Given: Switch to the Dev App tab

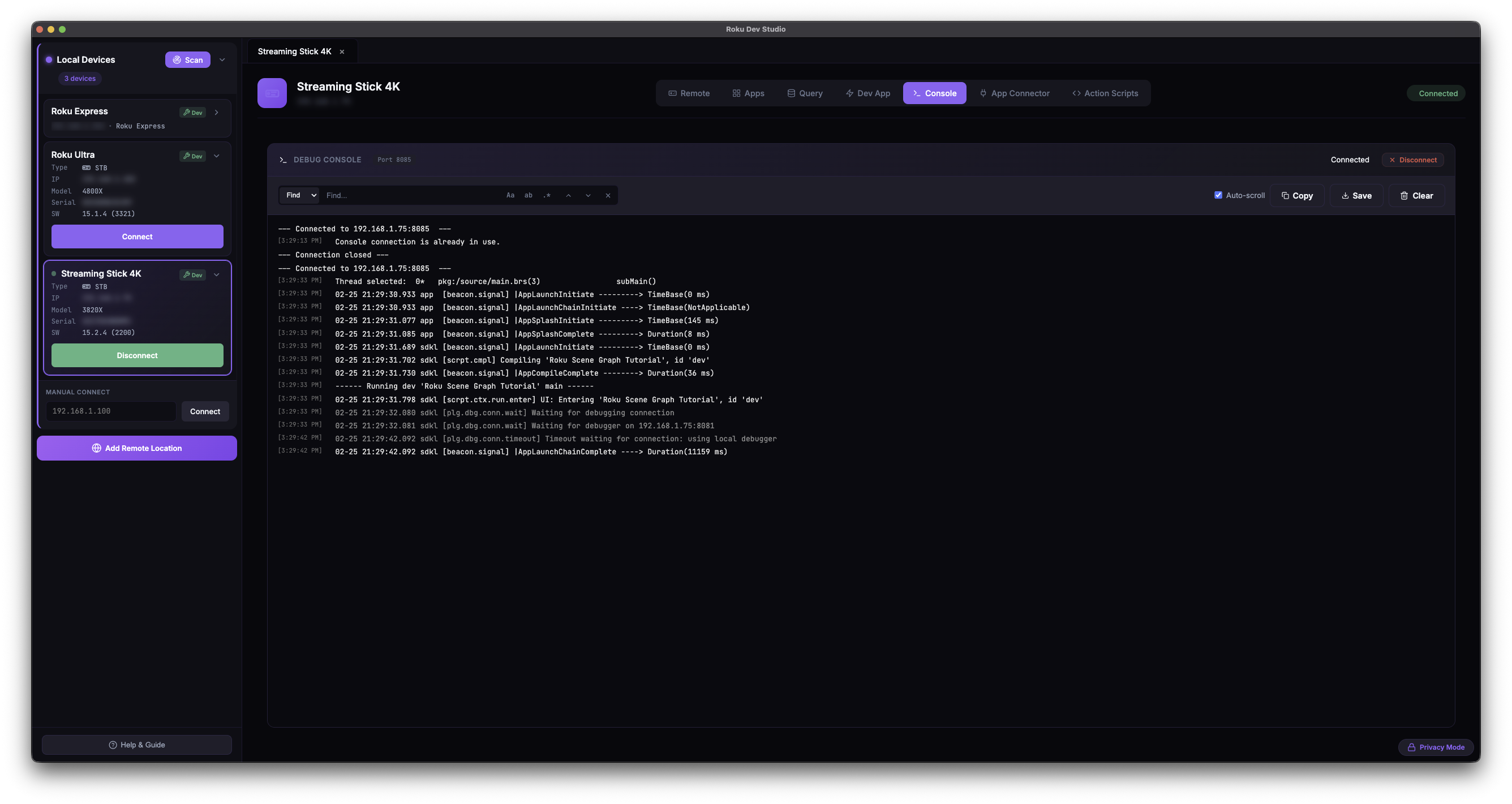Looking at the screenshot, I should (x=867, y=93).
